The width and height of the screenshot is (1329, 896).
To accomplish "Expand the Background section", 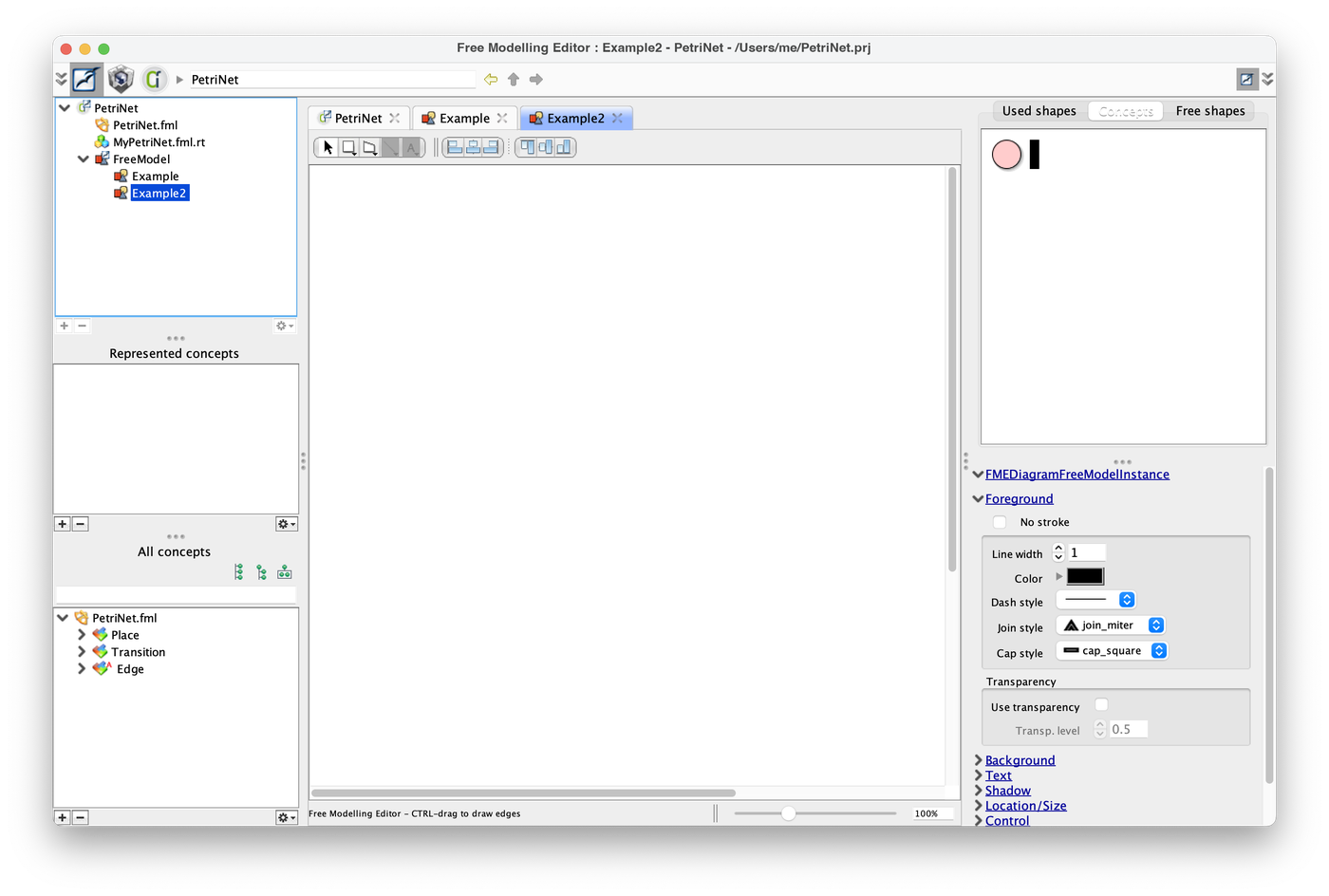I will pos(979,760).
